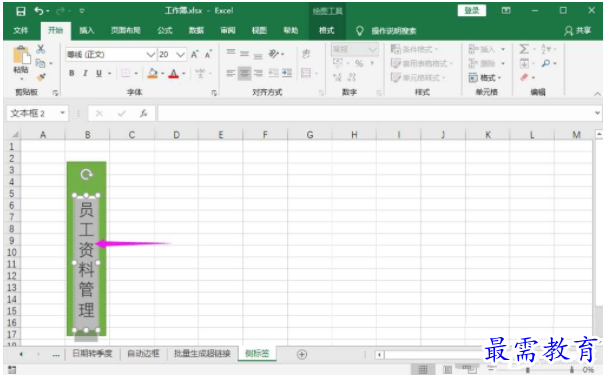Click the merge and center icon
Image resolution: width=606 pixels, height=381 pixels.
coord(306,73)
